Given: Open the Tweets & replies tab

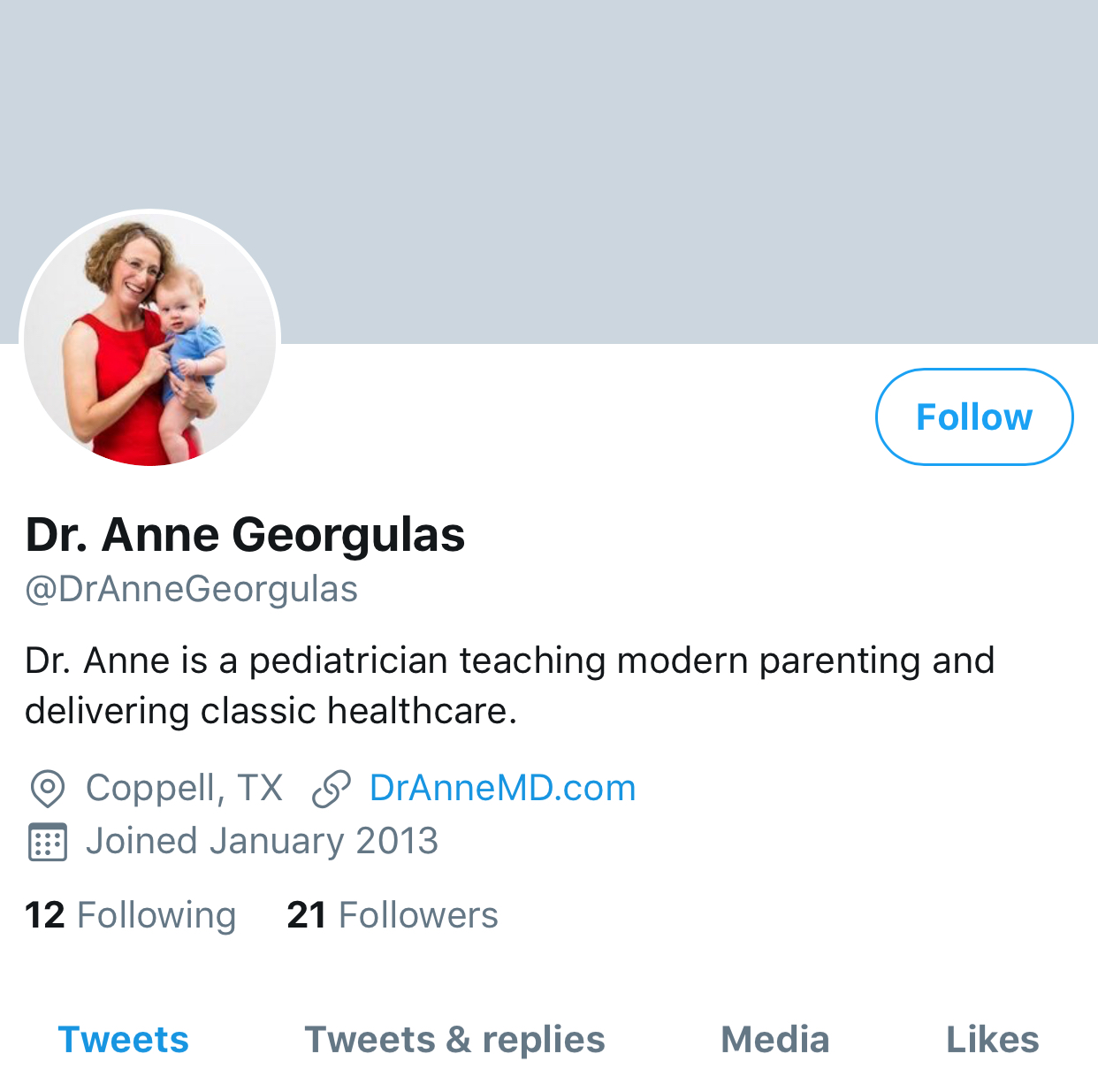Looking at the screenshot, I should [454, 1040].
